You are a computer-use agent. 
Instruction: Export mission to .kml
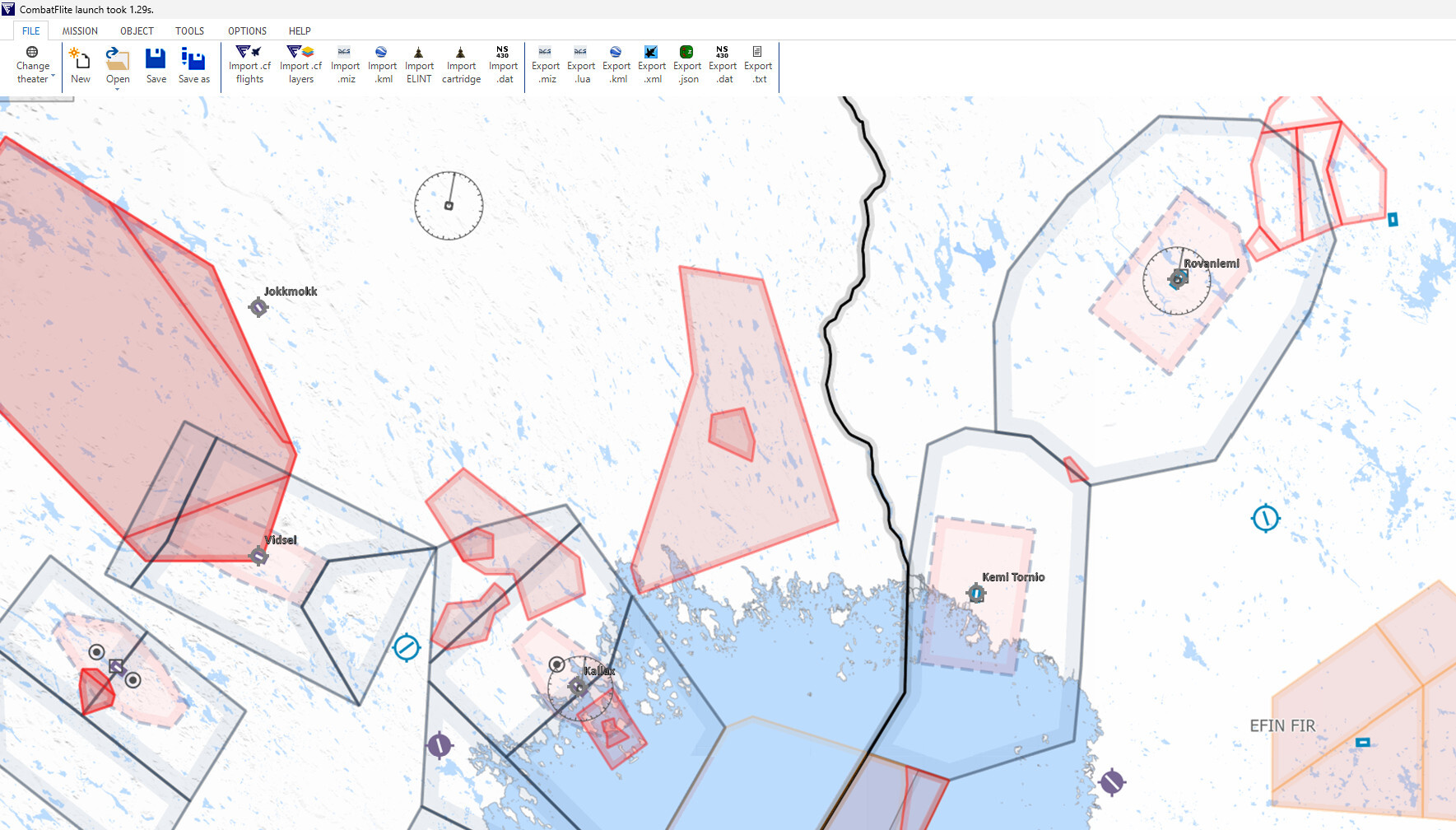coord(616,65)
